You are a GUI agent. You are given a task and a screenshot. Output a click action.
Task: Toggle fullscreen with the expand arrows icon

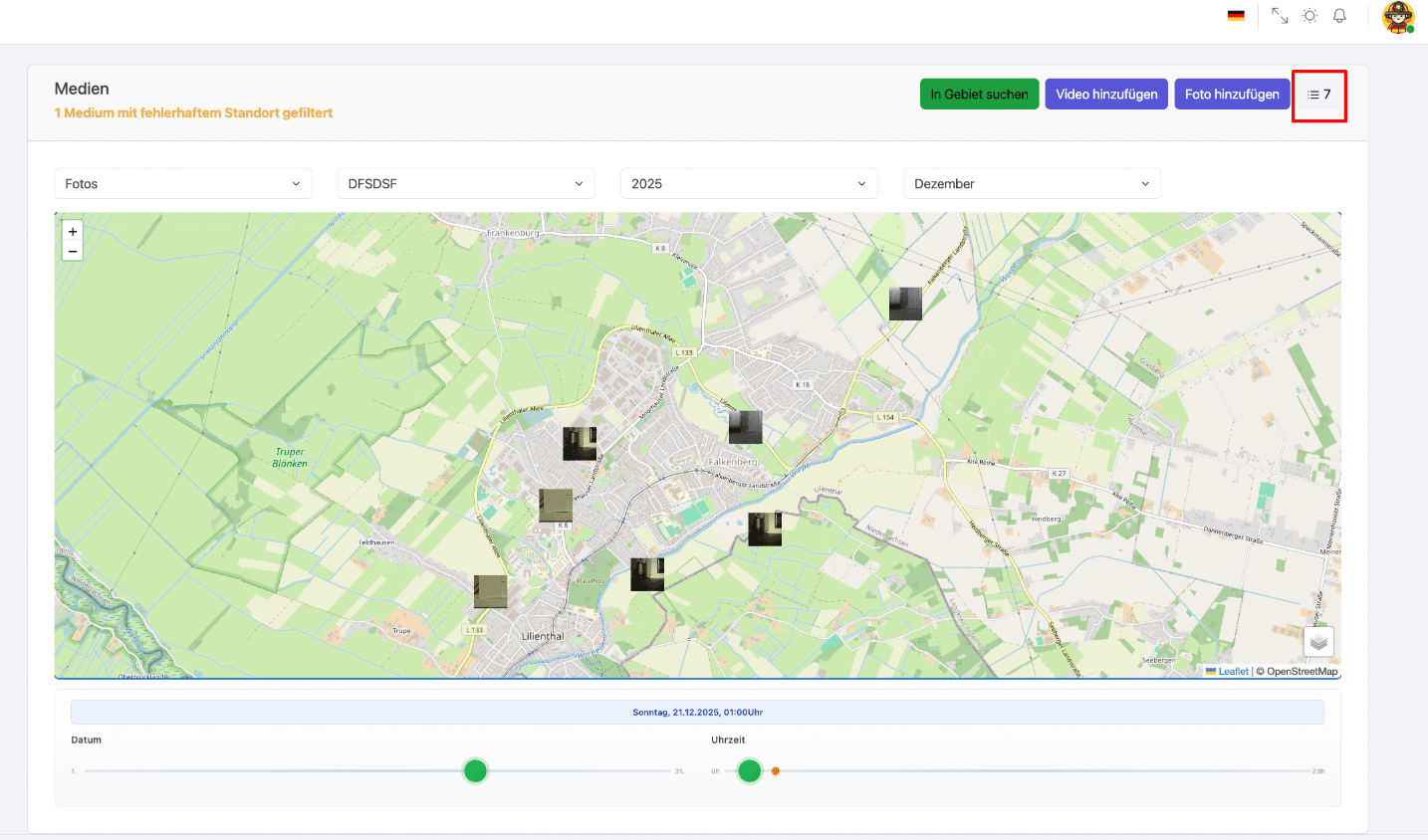(1280, 16)
